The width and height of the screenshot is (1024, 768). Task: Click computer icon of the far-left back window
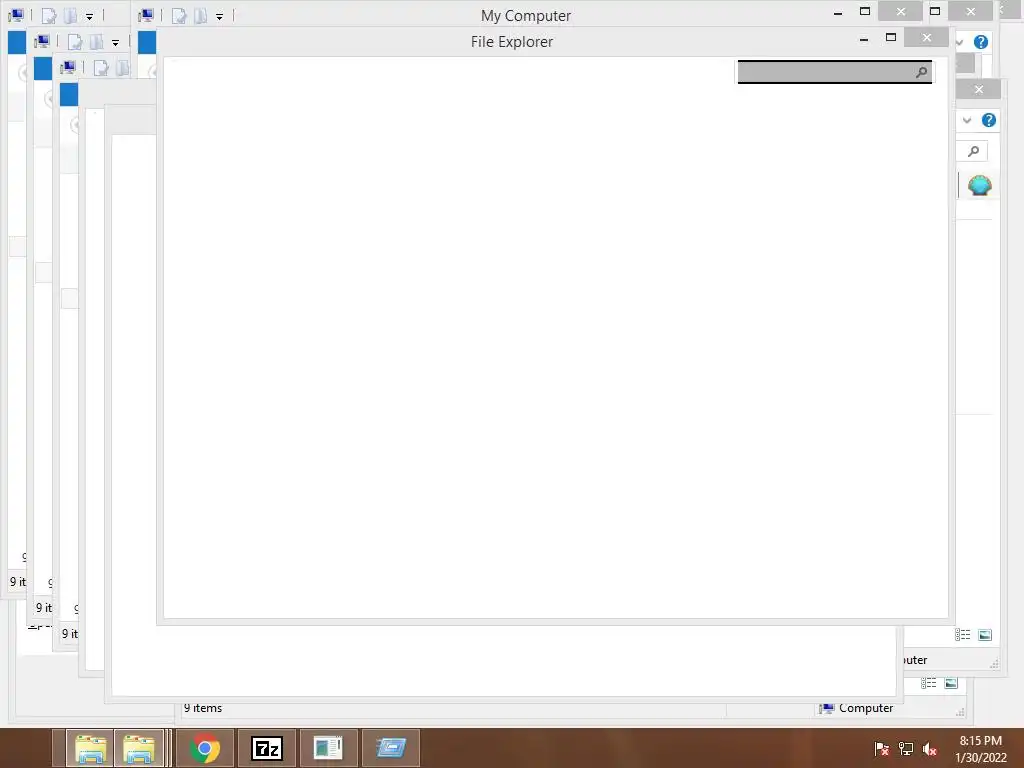16,15
